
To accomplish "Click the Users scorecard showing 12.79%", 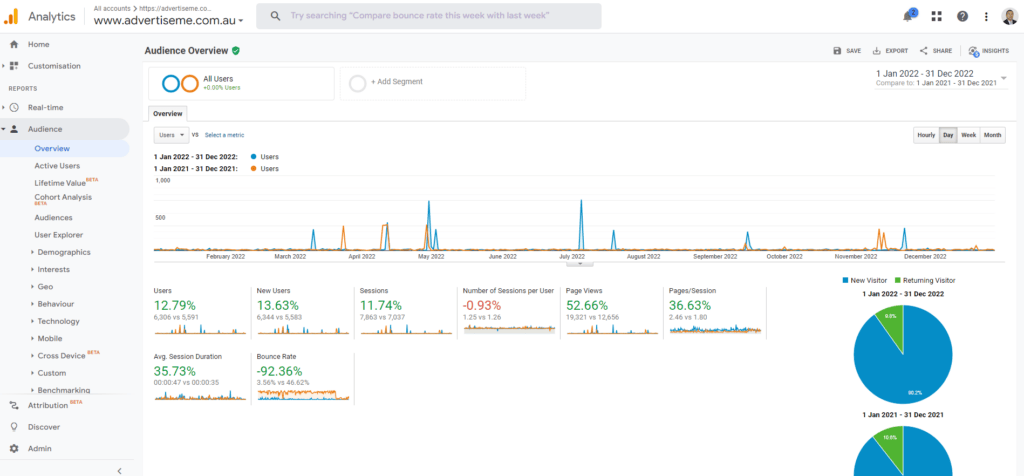I will [200, 311].
